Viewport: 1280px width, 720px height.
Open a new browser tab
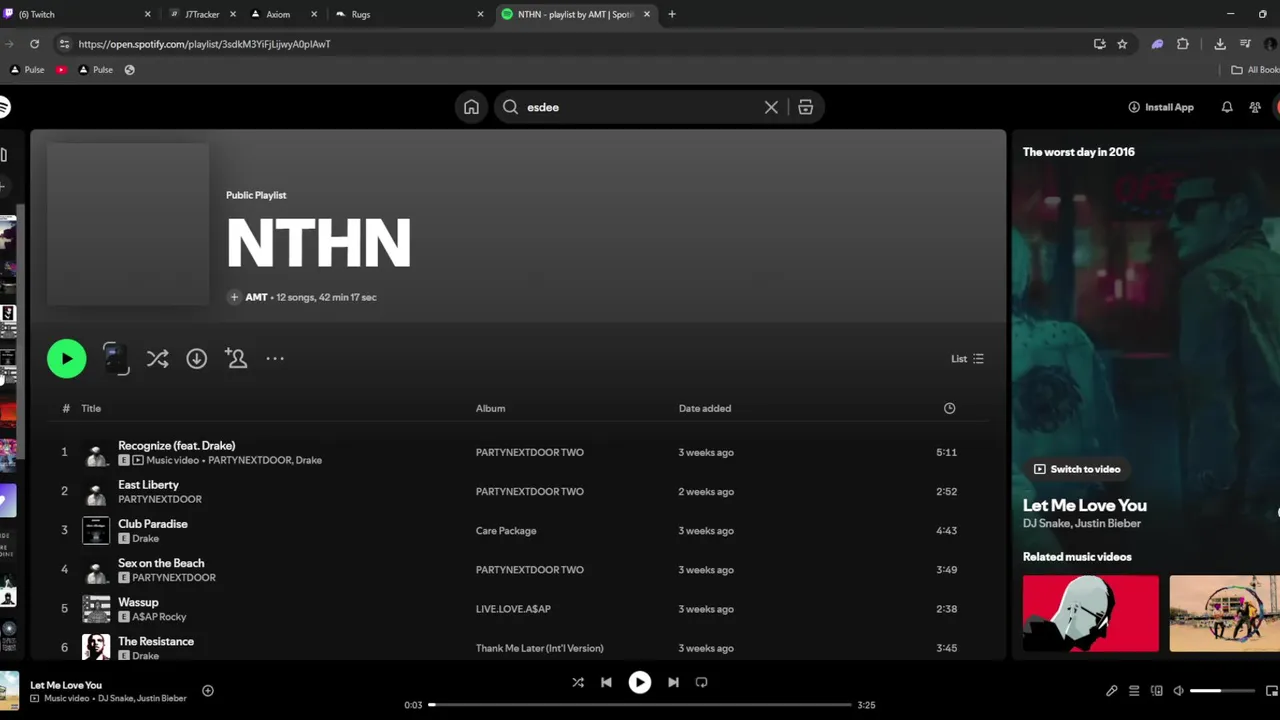(671, 14)
